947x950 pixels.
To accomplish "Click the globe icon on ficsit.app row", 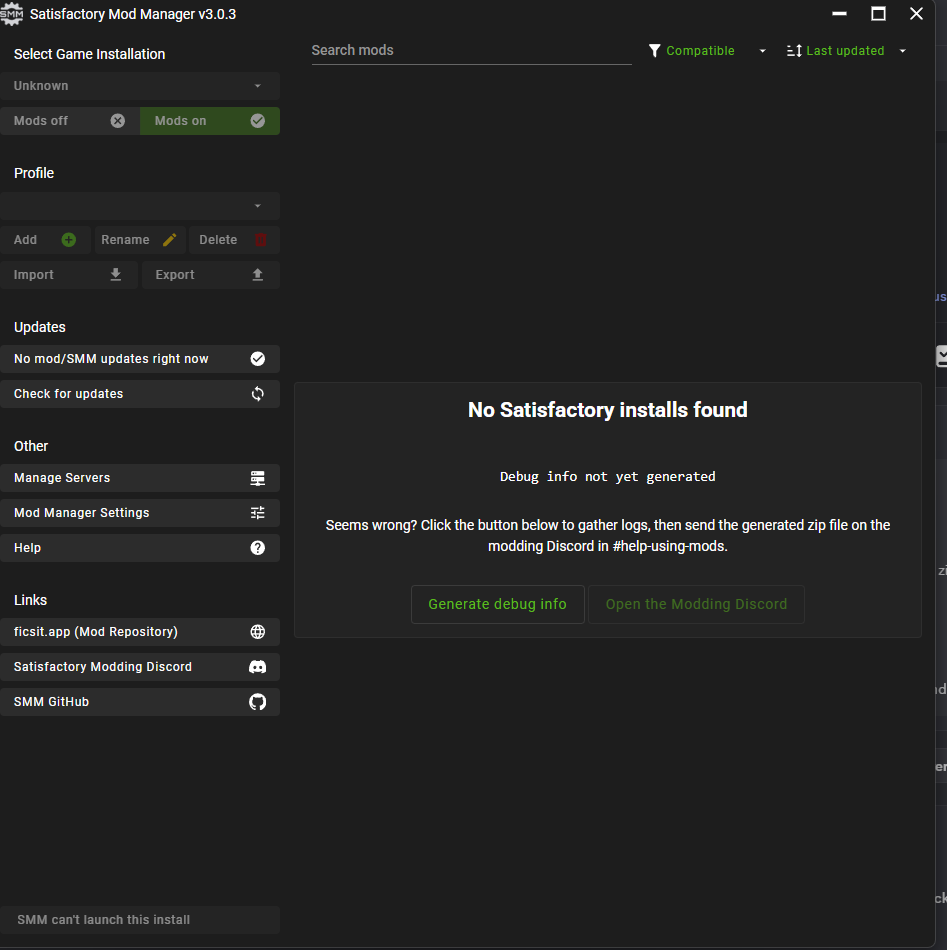I will (x=258, y=632).
